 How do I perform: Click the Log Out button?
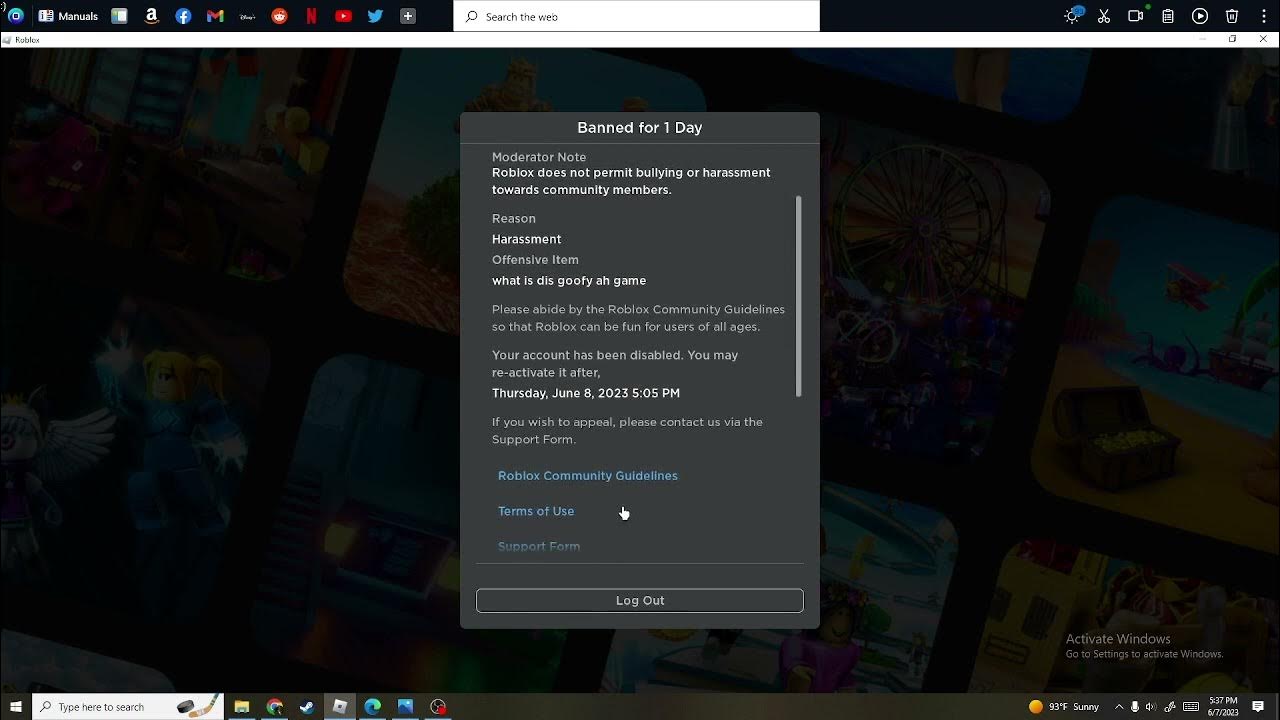640,600
